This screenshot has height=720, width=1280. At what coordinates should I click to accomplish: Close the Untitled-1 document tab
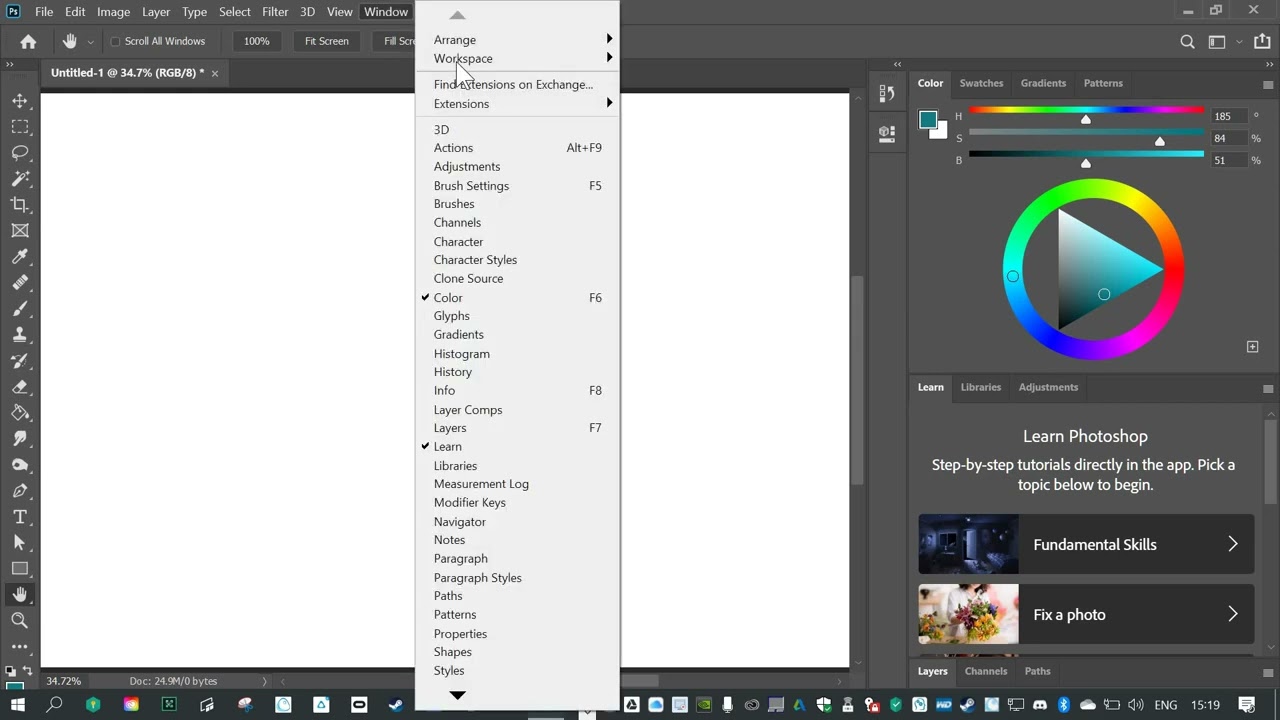(214, 73)
